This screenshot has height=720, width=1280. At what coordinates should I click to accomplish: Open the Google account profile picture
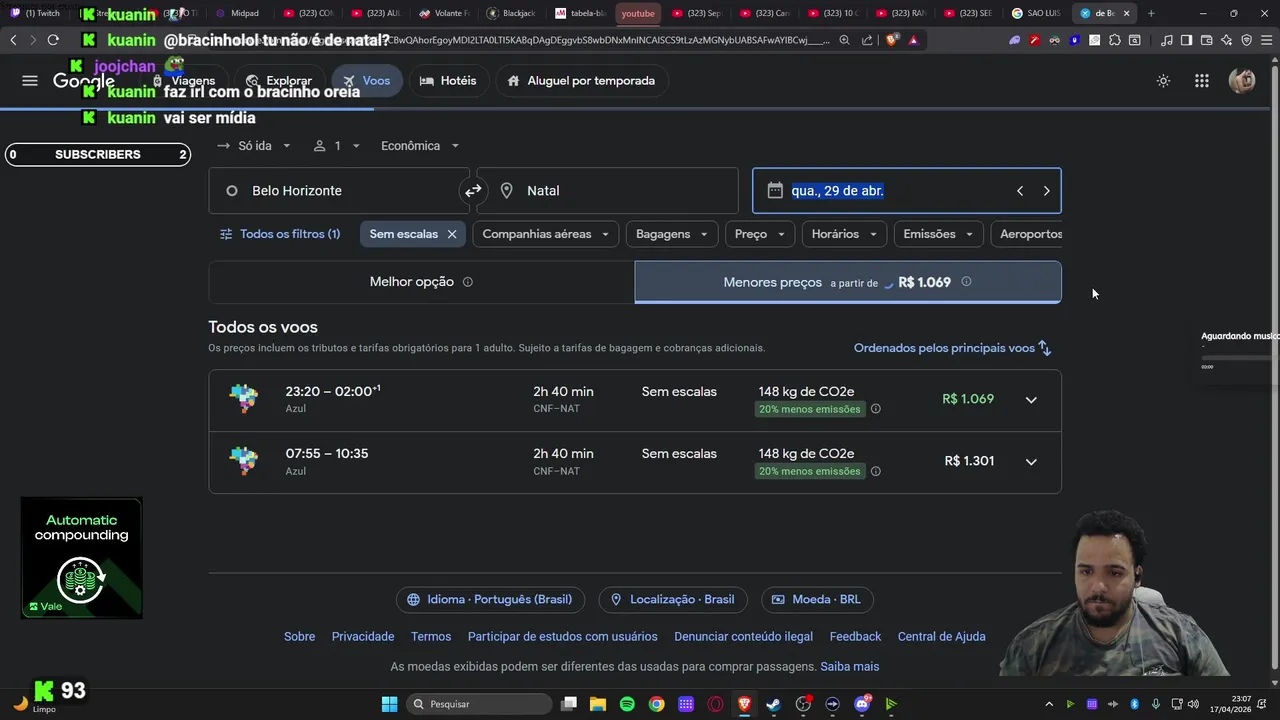[x=1242, y=81]
